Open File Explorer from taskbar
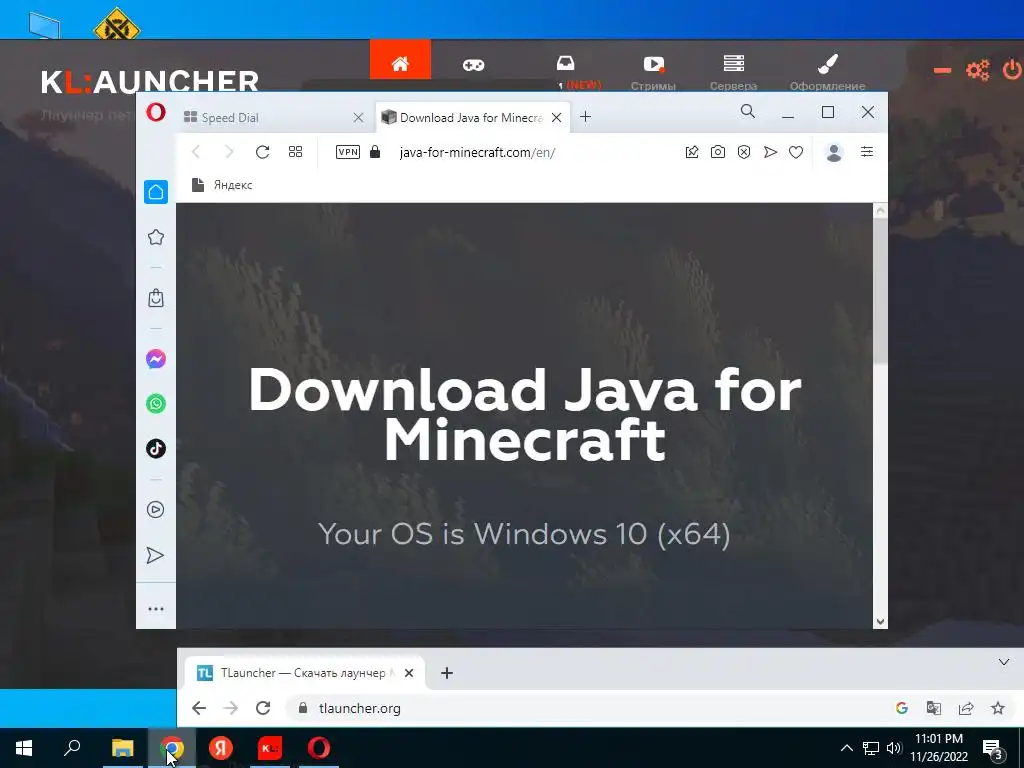The height and width of the screenshot is (768, 1024). (x=122, y=748)
